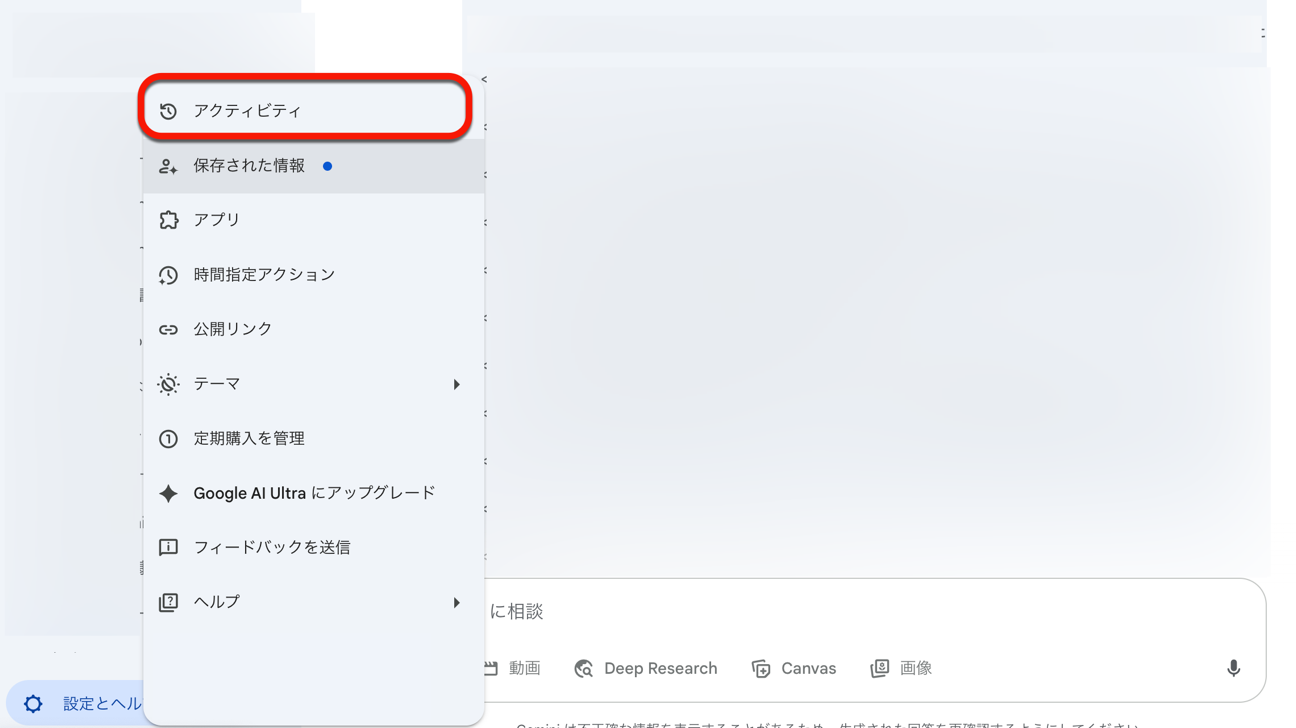Click the Apps puzzle piece icon
The width and height of the screenshot is (1296, 728).
click(x=168, y=220)
